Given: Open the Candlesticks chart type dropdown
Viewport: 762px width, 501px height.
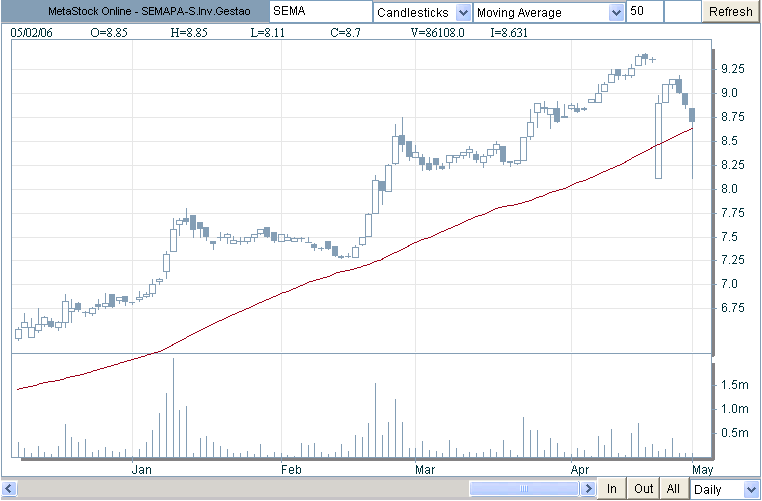Looking at the screenshot, I should (x=422, y=12).
